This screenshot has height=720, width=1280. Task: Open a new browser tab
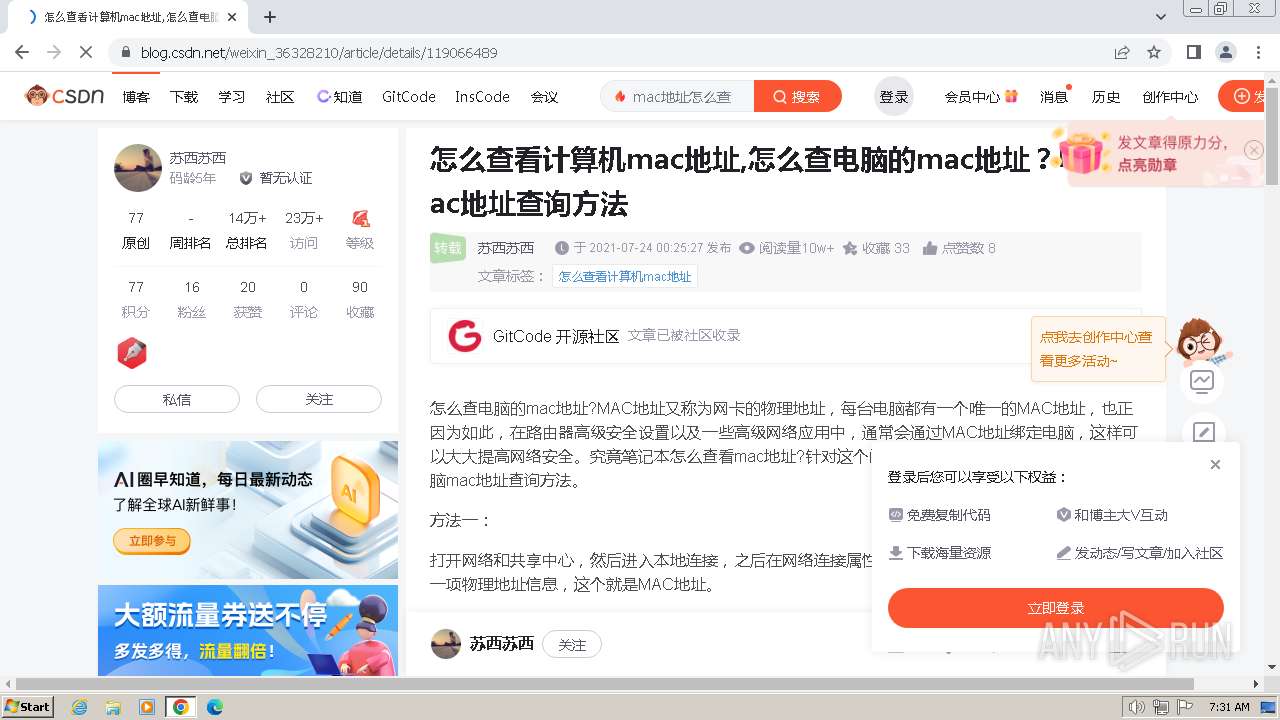coord(270,17)
